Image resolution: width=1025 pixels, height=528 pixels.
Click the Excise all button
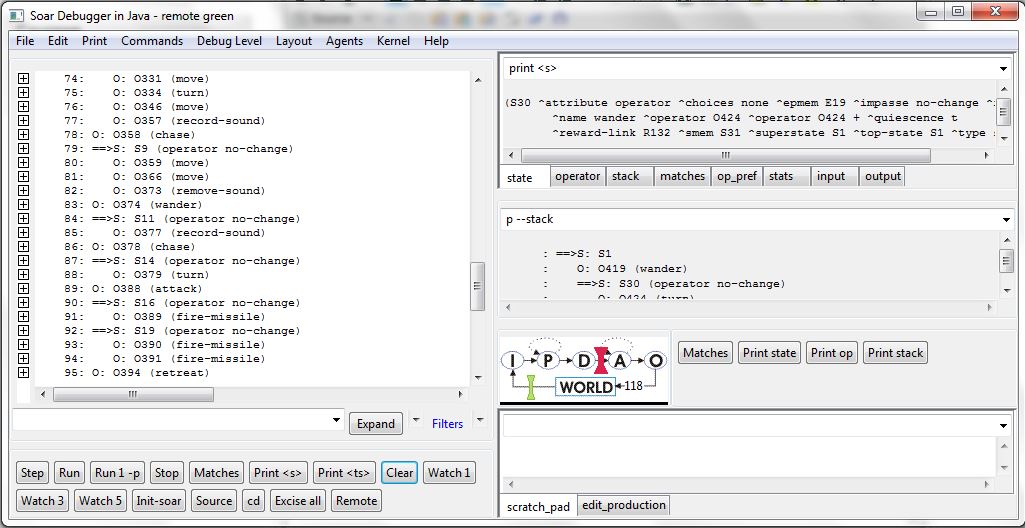pos(297,501)
